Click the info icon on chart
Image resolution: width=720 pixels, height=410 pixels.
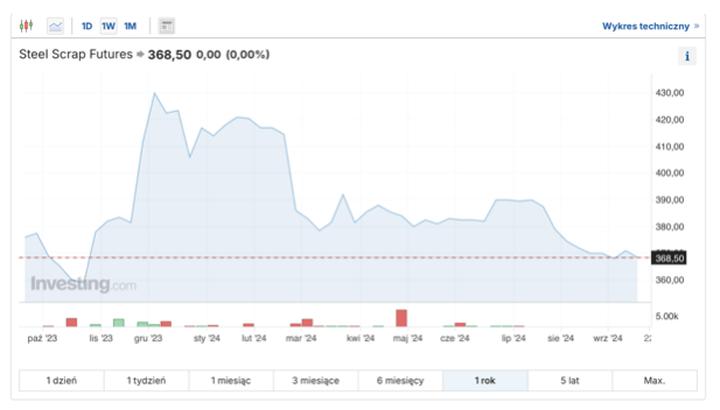click(x=687, y=56)
